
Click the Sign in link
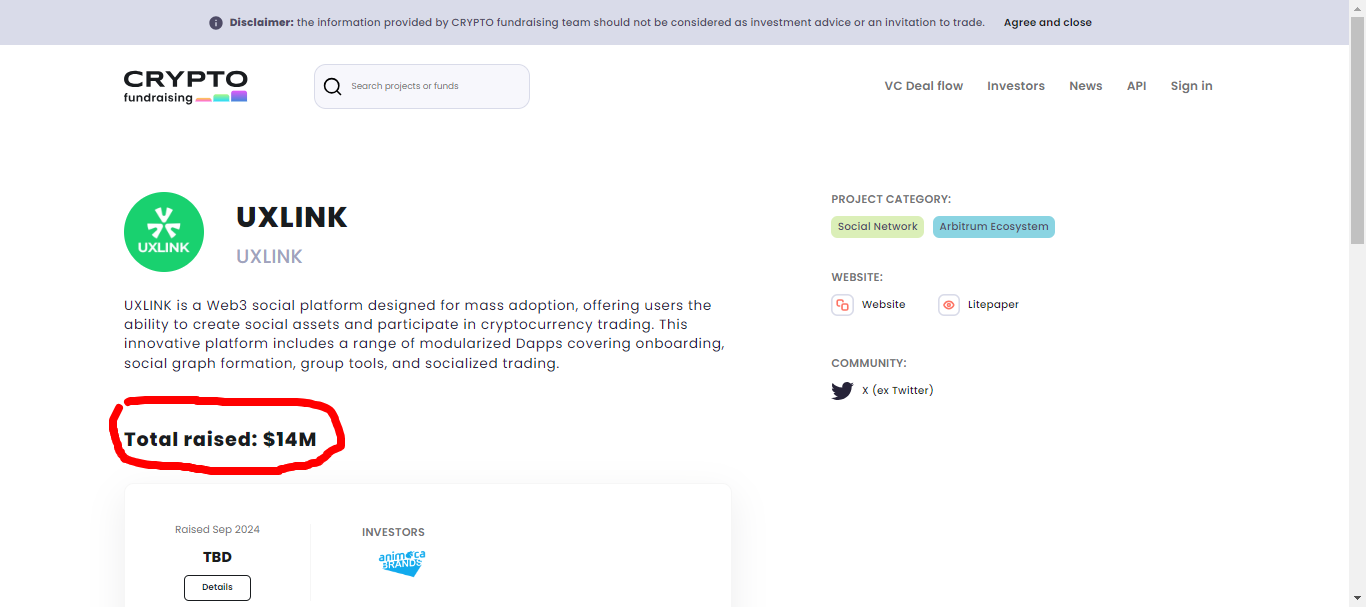tap(1191, 86)
